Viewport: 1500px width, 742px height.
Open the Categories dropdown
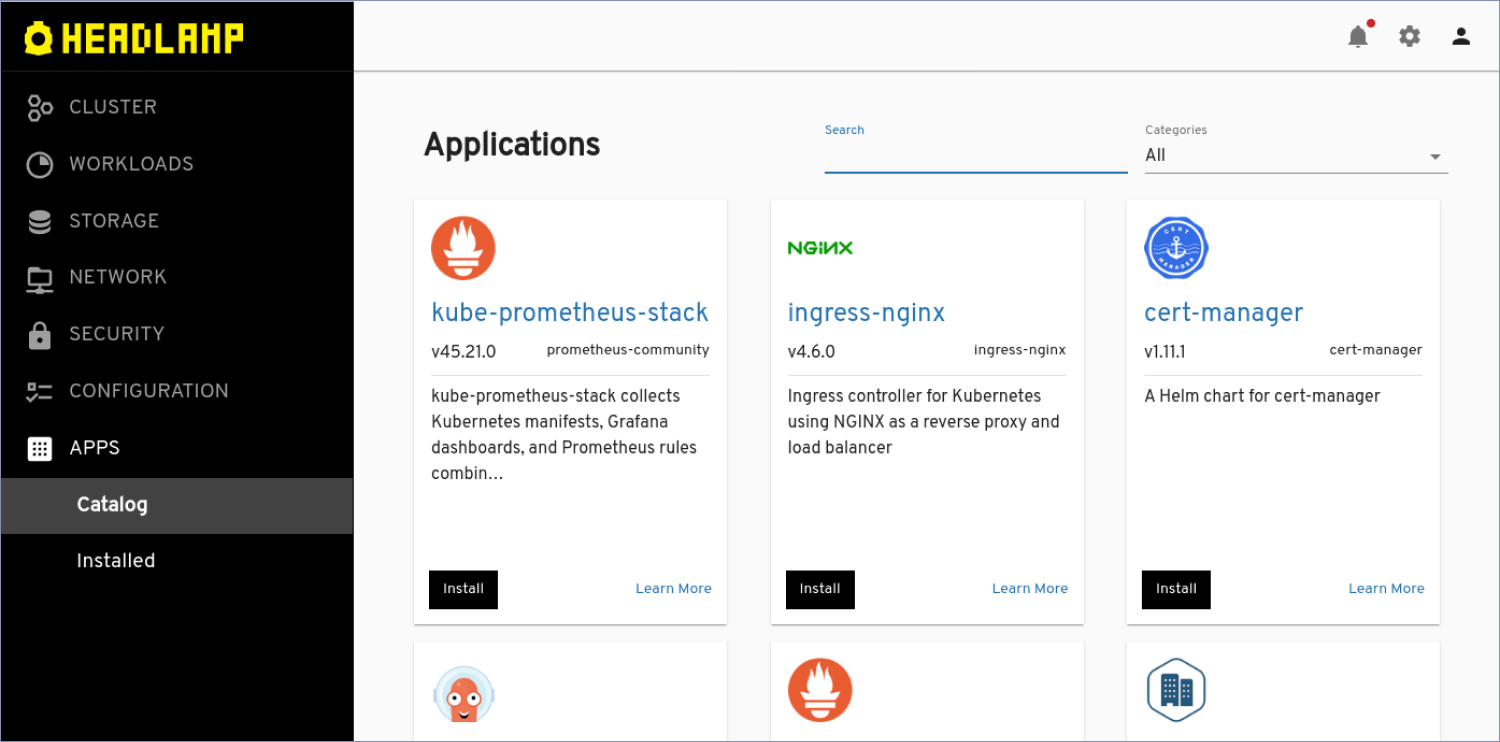point(1296,156)
